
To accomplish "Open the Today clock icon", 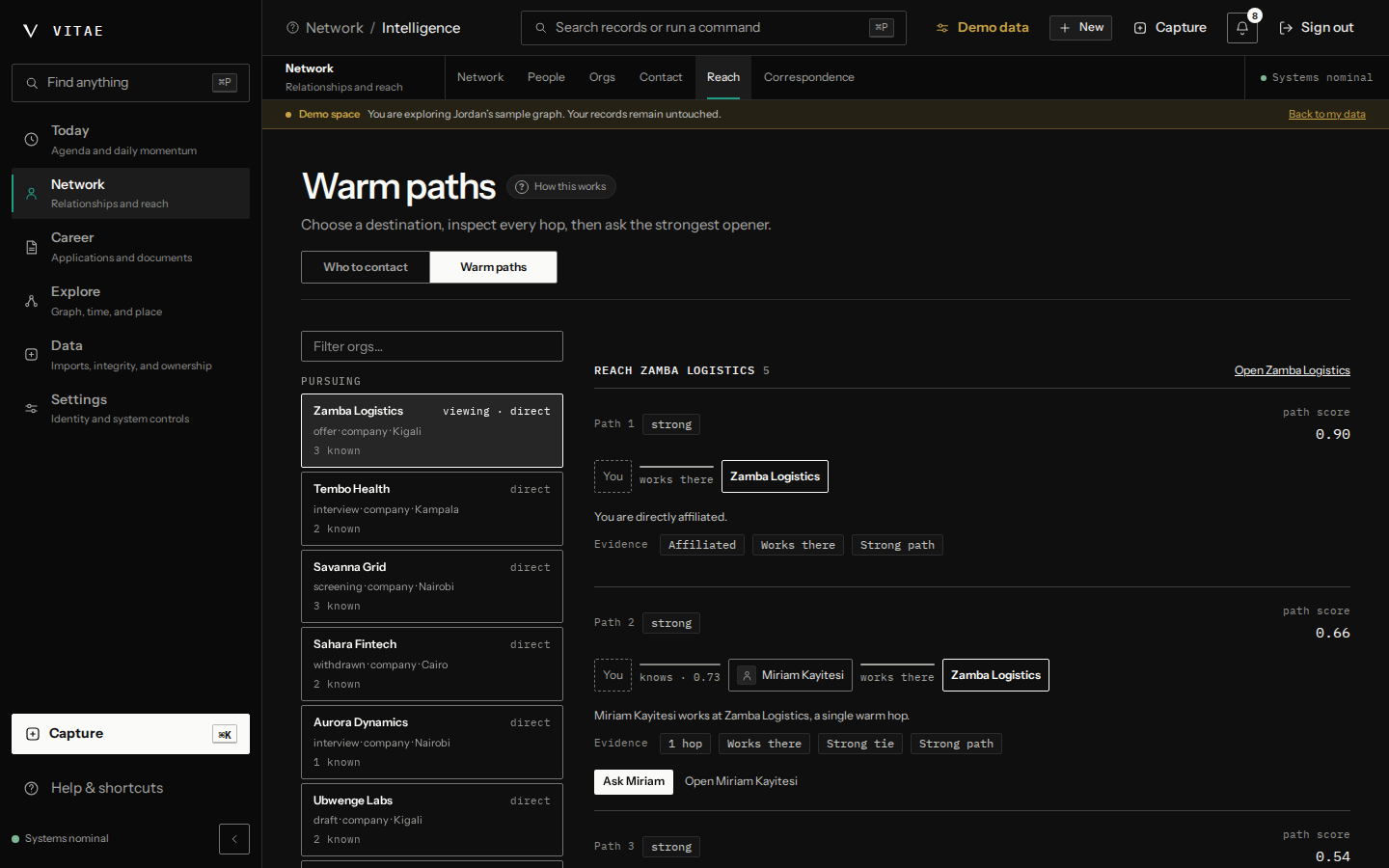I will (x=32, y=140).
